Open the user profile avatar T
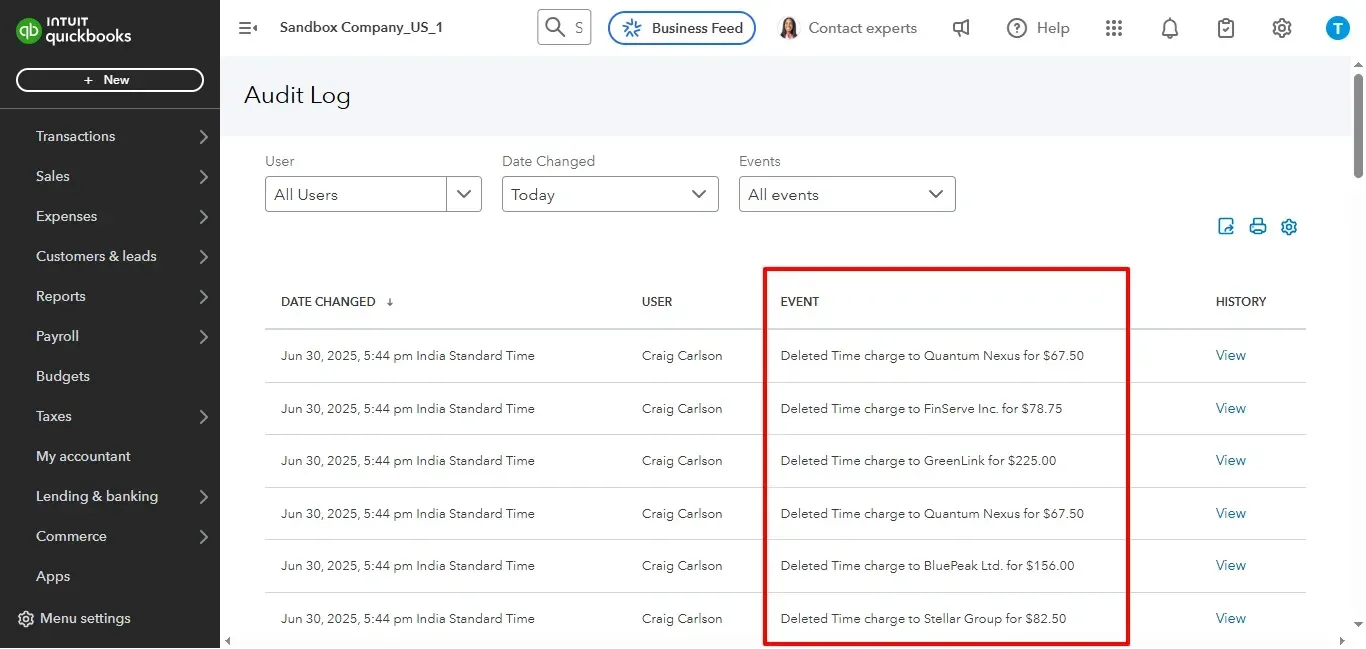This screenshot has height=649, width=1366. pyautogui.click(x=1338, y=28)
